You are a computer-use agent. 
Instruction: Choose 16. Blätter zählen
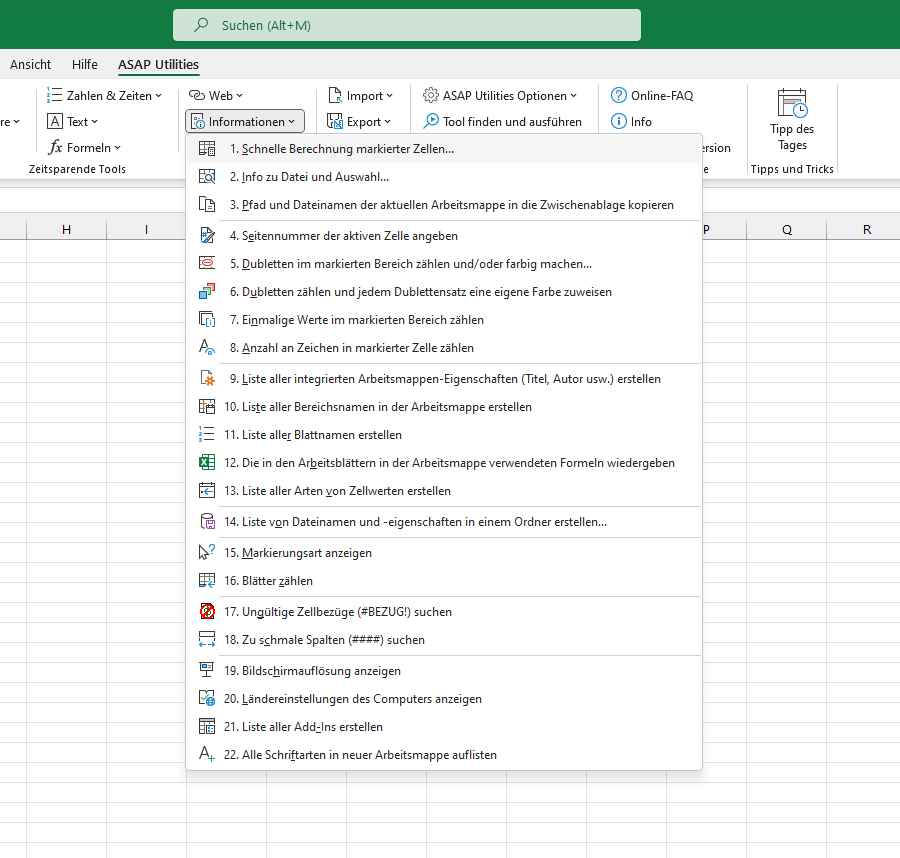click(x=444, y=581)
